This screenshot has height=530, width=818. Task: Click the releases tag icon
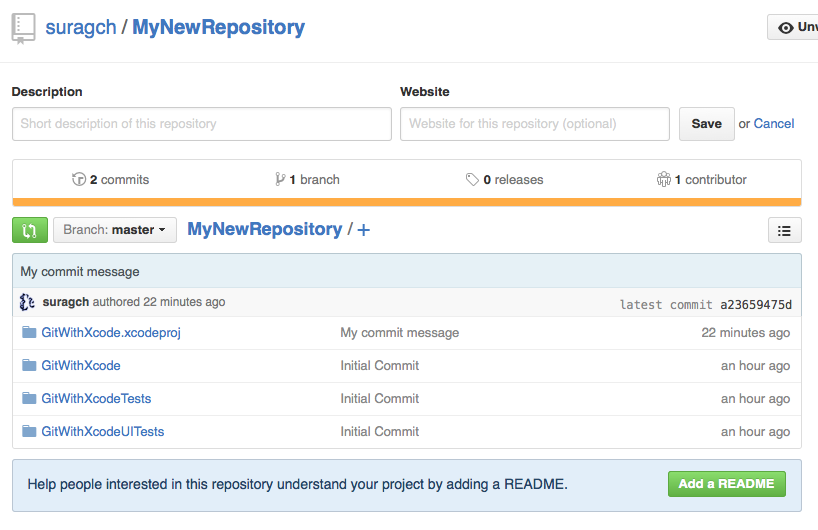472,179
